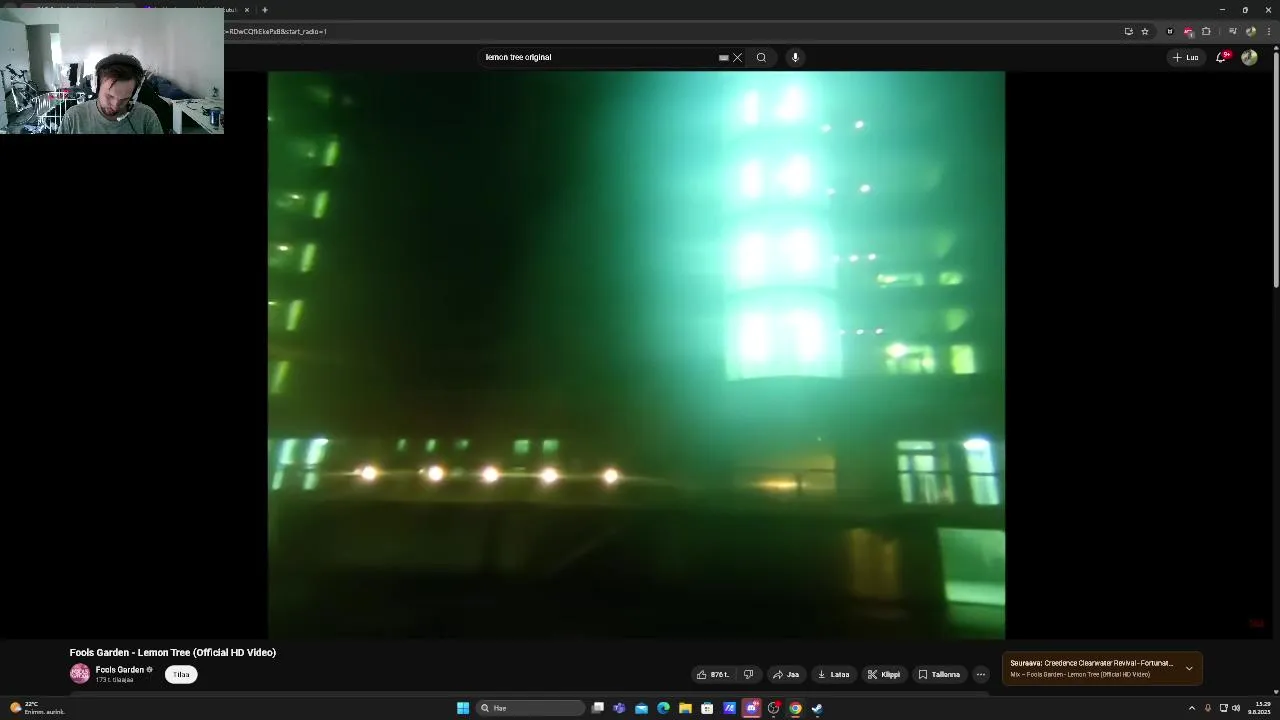Open YouTube notifications bell
The height and width of the screenshot is (720, 1280).
click(x=1221, y=57)
